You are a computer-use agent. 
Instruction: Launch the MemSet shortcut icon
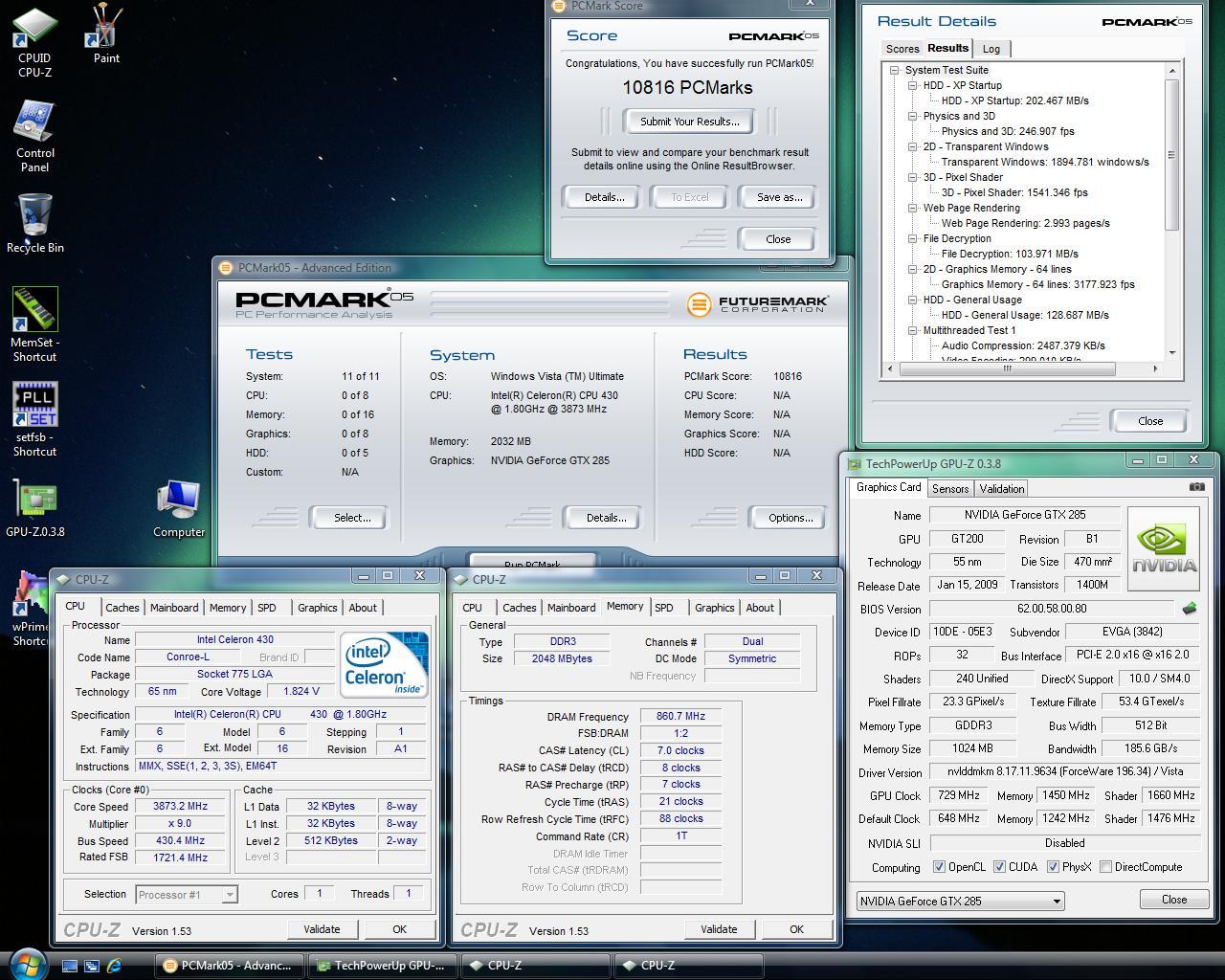[34, 324]
